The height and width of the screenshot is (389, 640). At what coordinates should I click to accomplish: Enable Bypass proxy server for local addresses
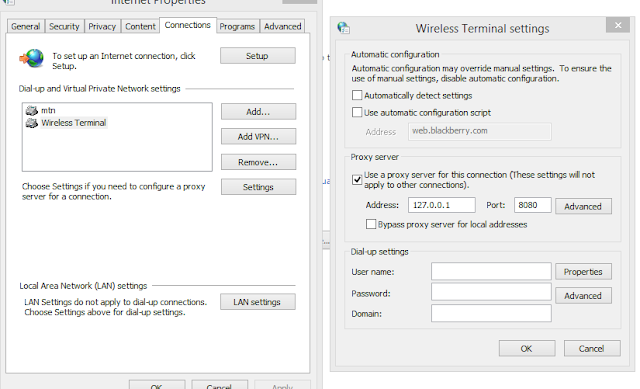pyautogui.click(x=371, y=224)
